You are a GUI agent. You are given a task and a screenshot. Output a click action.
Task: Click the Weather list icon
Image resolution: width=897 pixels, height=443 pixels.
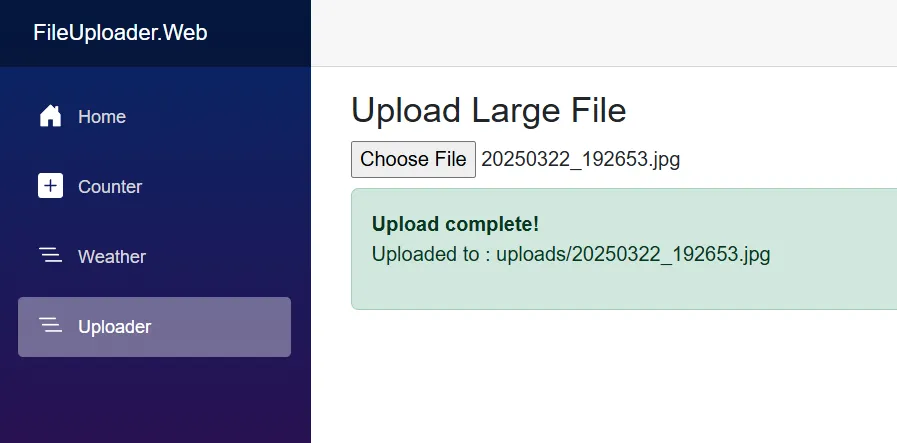[50, 255]
